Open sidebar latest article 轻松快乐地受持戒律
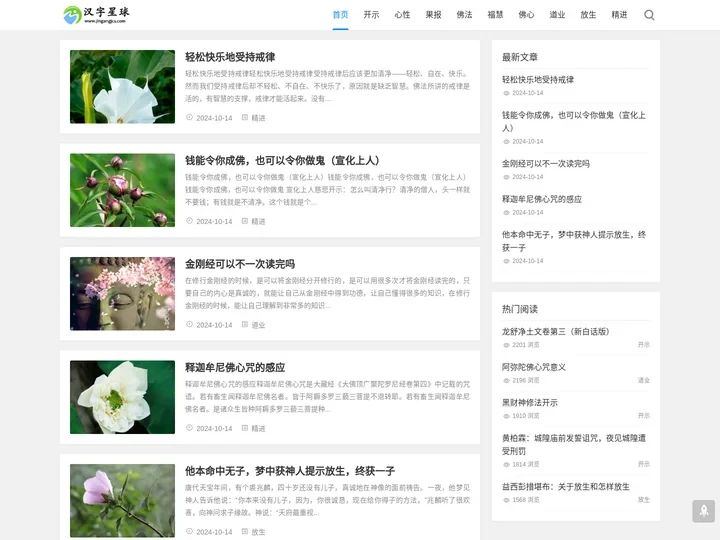Viewport: 720px width, 540px height. point(538,79)
